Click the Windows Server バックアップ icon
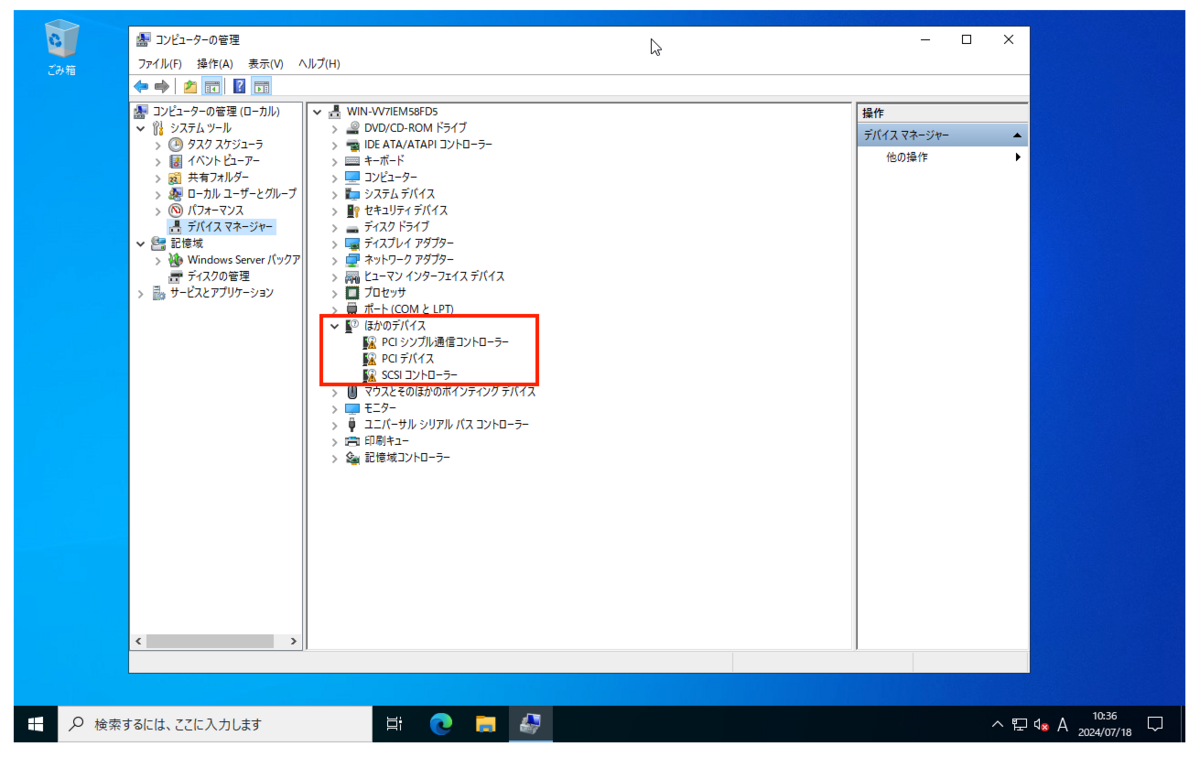Viewport: 1200px width, 757px height. 176,260
